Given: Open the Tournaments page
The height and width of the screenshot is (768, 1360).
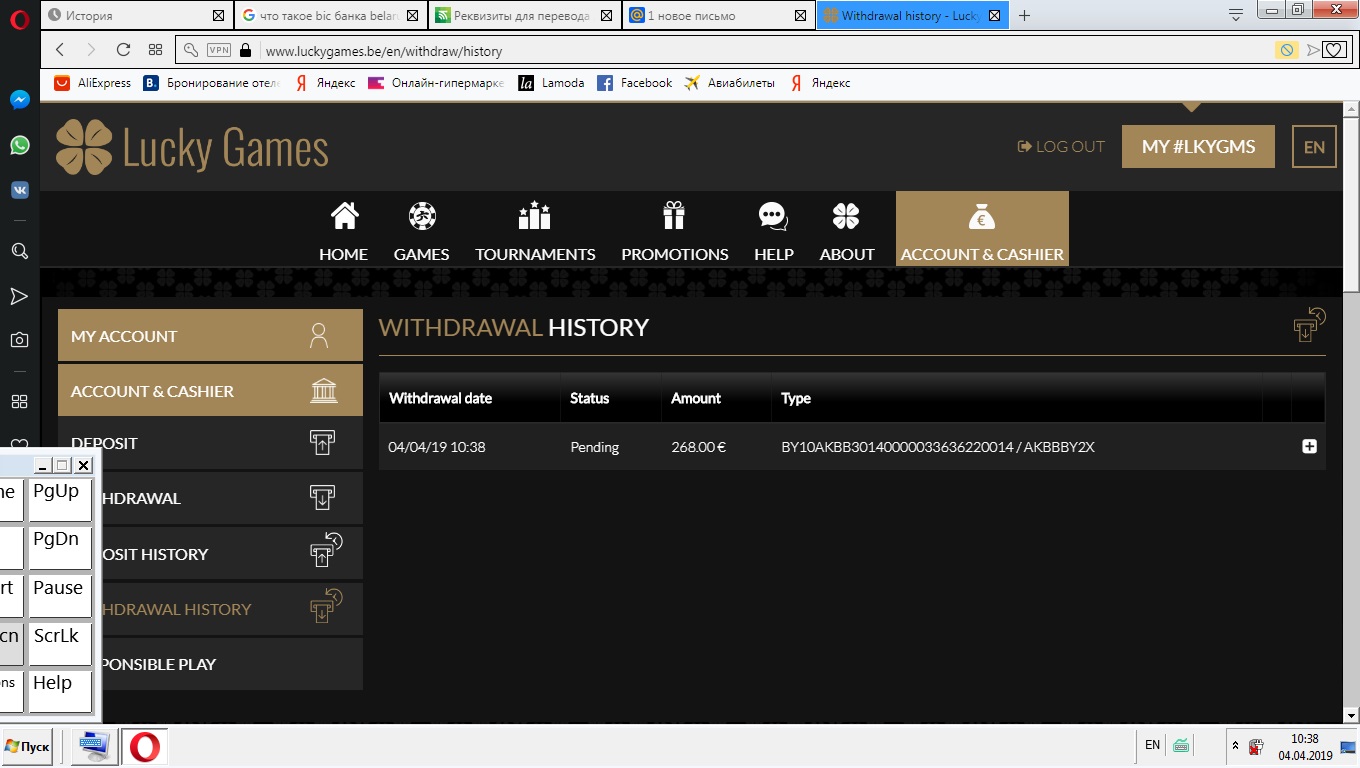Looking at the screenshot, I should (535, 216).
